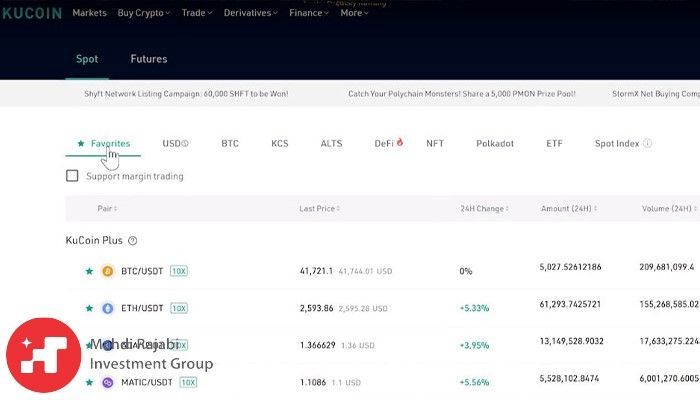Open the Buy Crypto dropdown menu

click(143, 13)
